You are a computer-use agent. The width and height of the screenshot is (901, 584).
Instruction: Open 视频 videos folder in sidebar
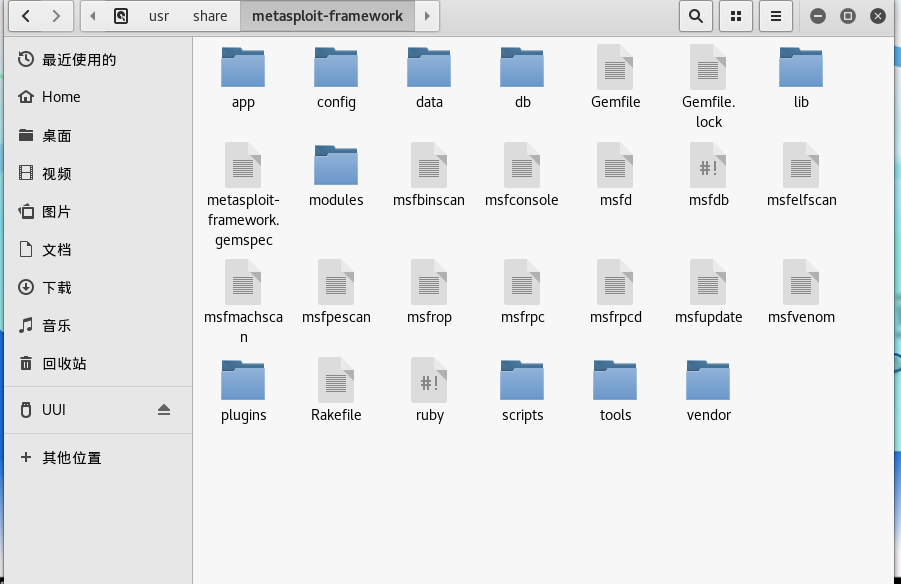(x=98, y=174)
